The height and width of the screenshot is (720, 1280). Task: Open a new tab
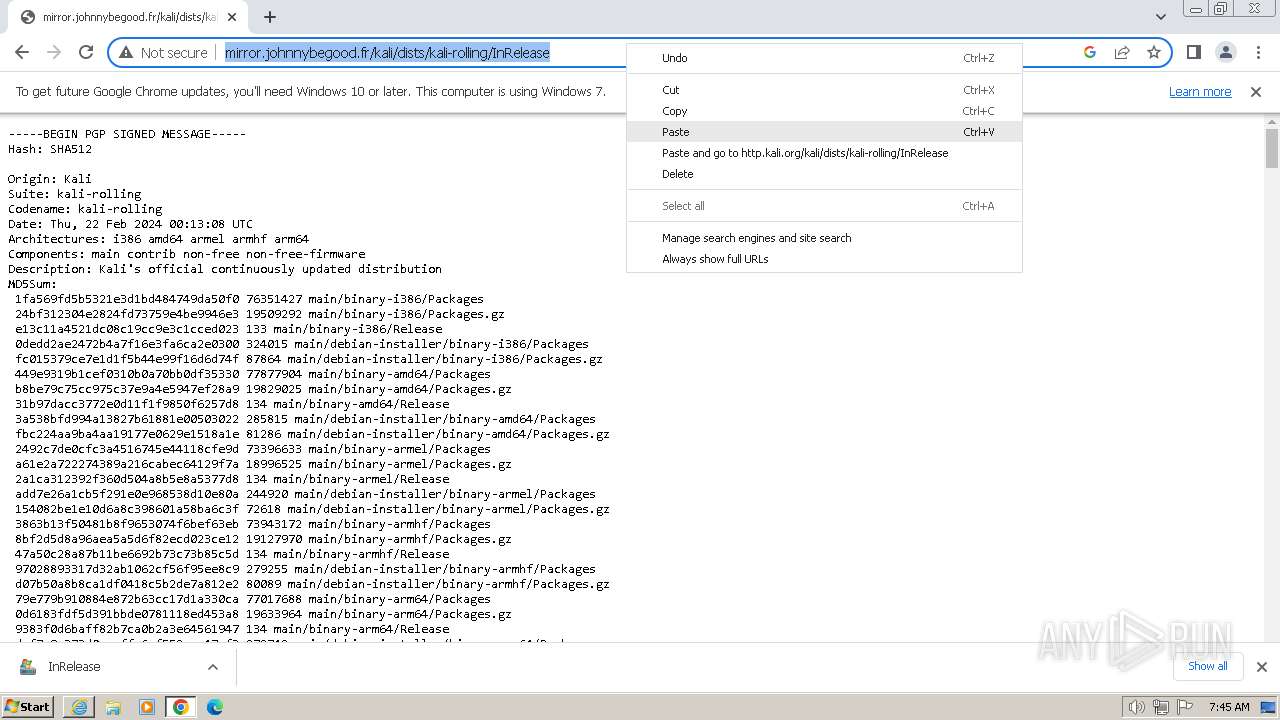[270, 17]
